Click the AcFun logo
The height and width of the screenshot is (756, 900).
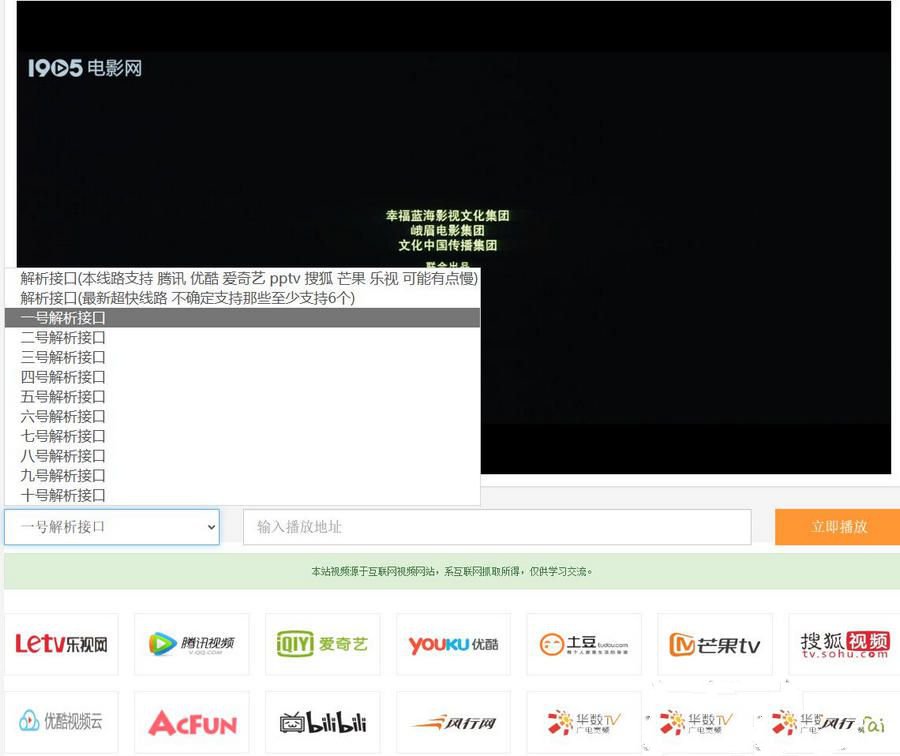pos(192,722)
